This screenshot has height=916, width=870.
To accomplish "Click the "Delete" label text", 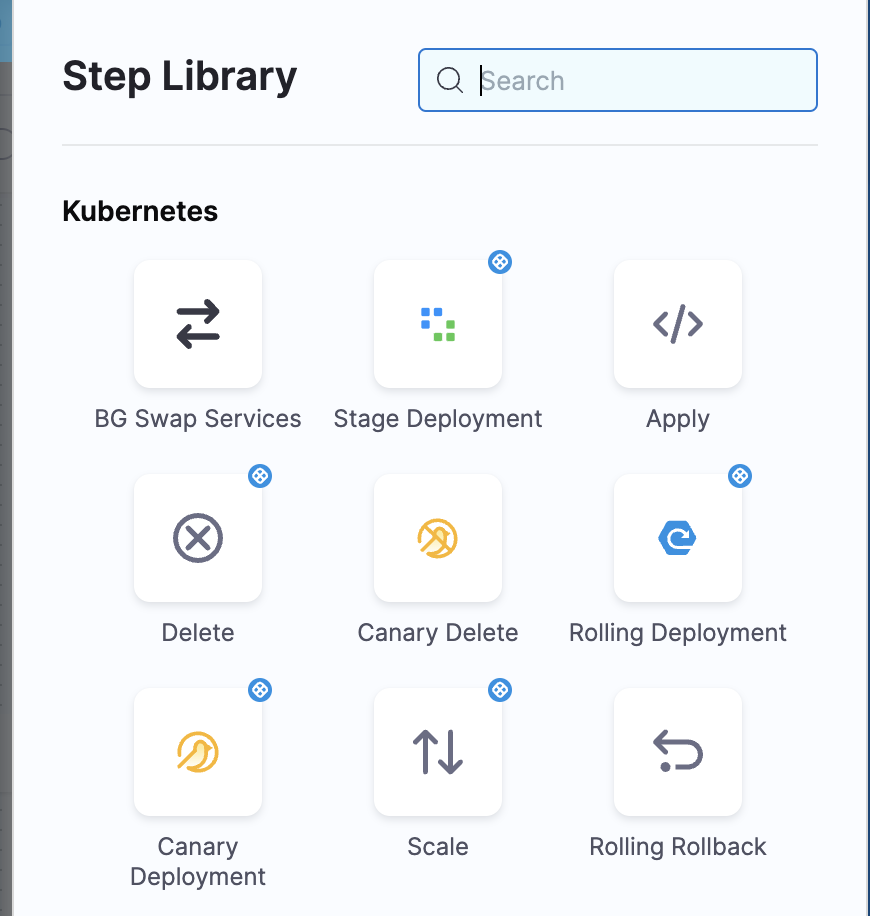I will click(x=198, y=633).
